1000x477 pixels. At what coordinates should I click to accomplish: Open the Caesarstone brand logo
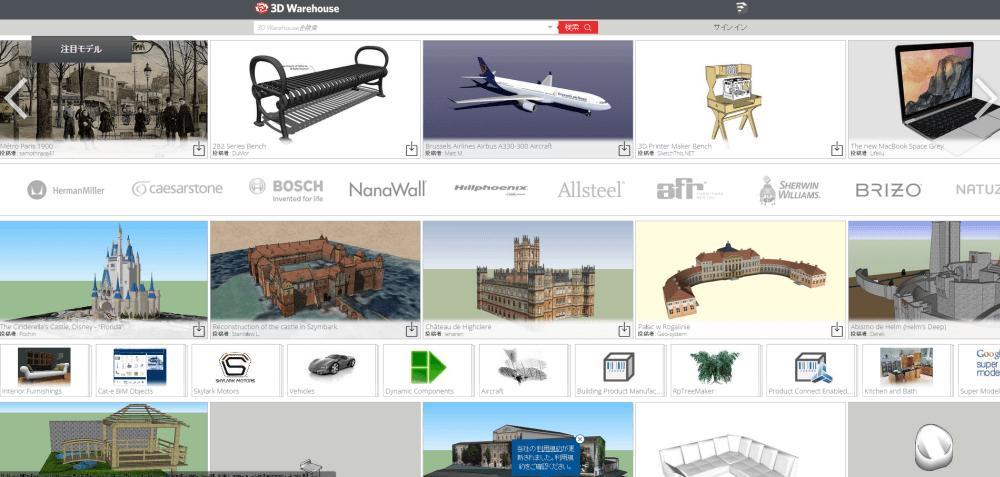pos(177,189)
